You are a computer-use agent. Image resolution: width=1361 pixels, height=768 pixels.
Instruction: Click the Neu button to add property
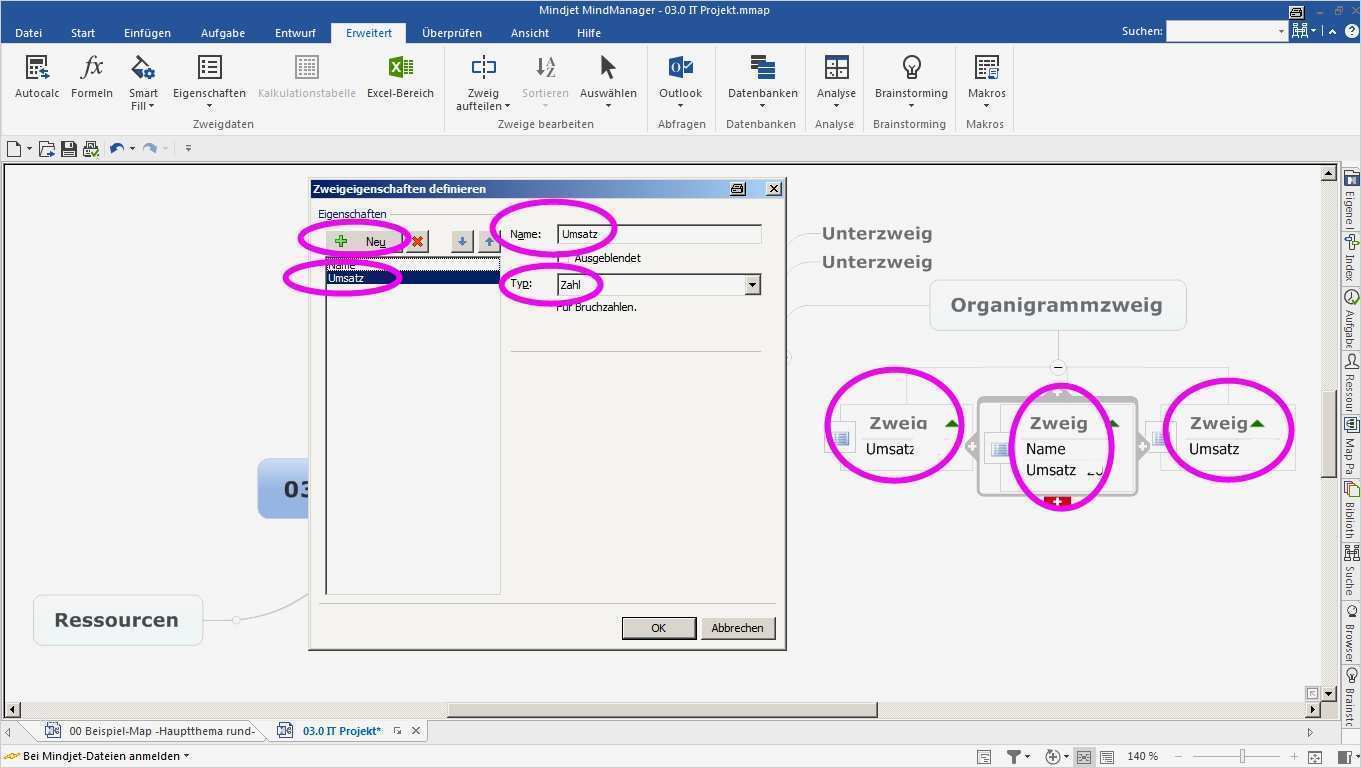pyautogui.click(x=365, y=241)
